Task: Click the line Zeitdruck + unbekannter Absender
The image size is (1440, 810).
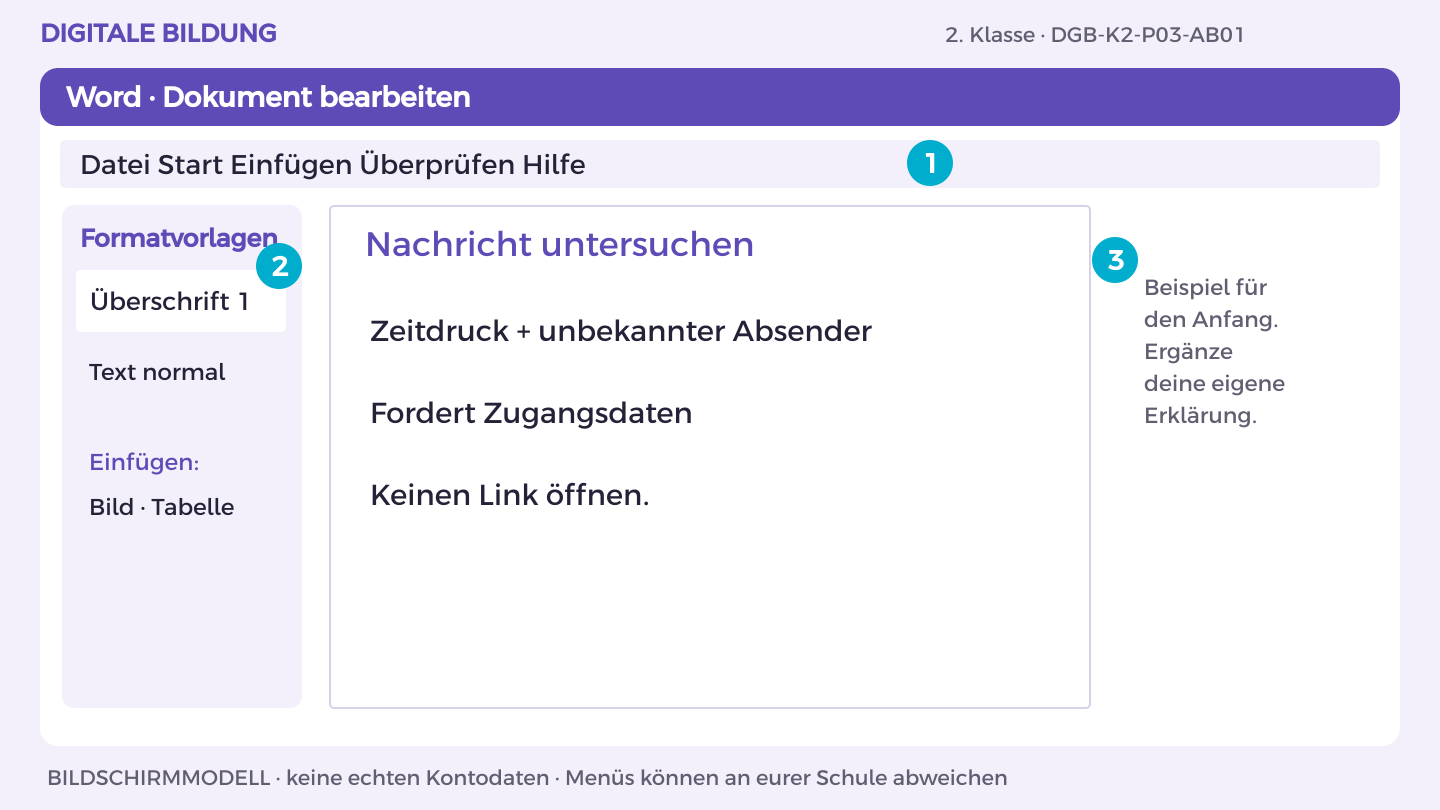Action: 621,331
